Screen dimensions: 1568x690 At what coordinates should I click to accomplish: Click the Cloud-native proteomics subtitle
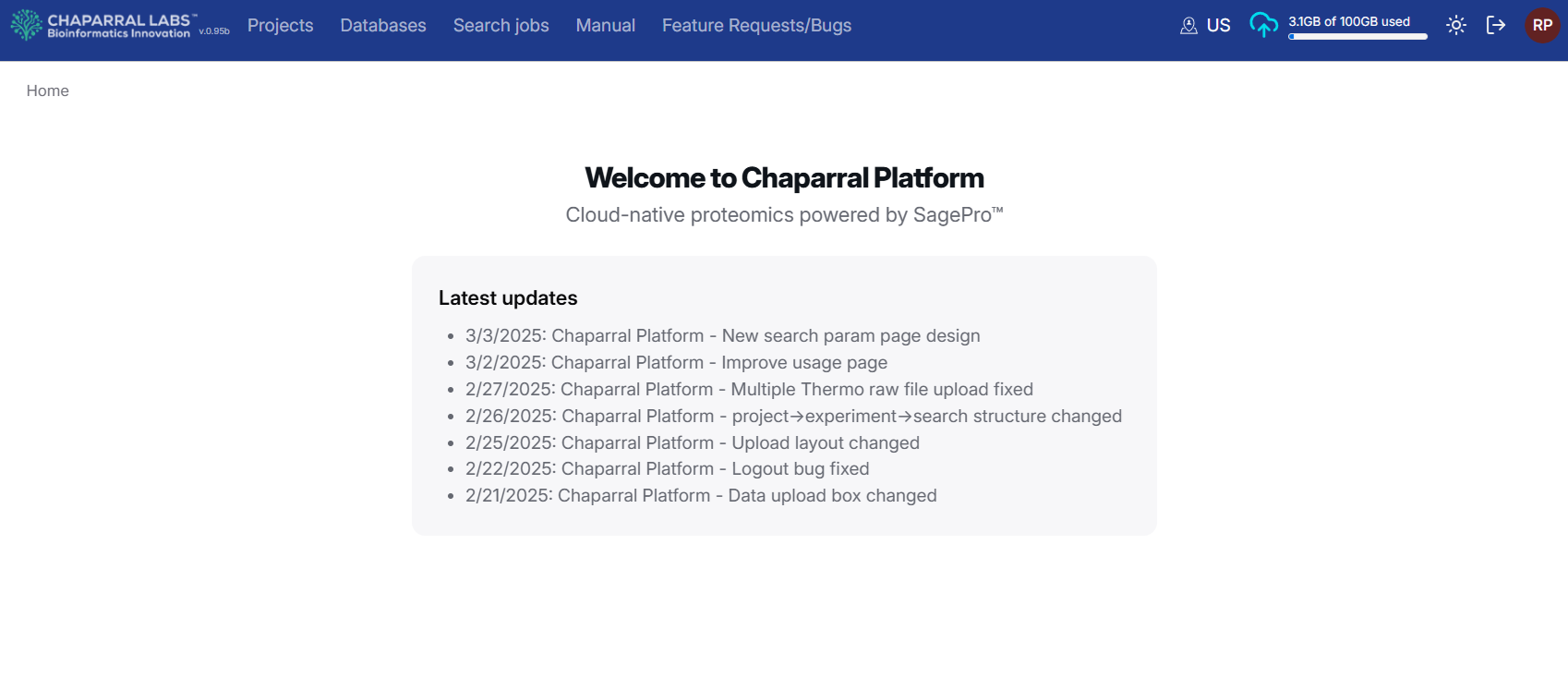pyautogui.click(x=784, y=215)
